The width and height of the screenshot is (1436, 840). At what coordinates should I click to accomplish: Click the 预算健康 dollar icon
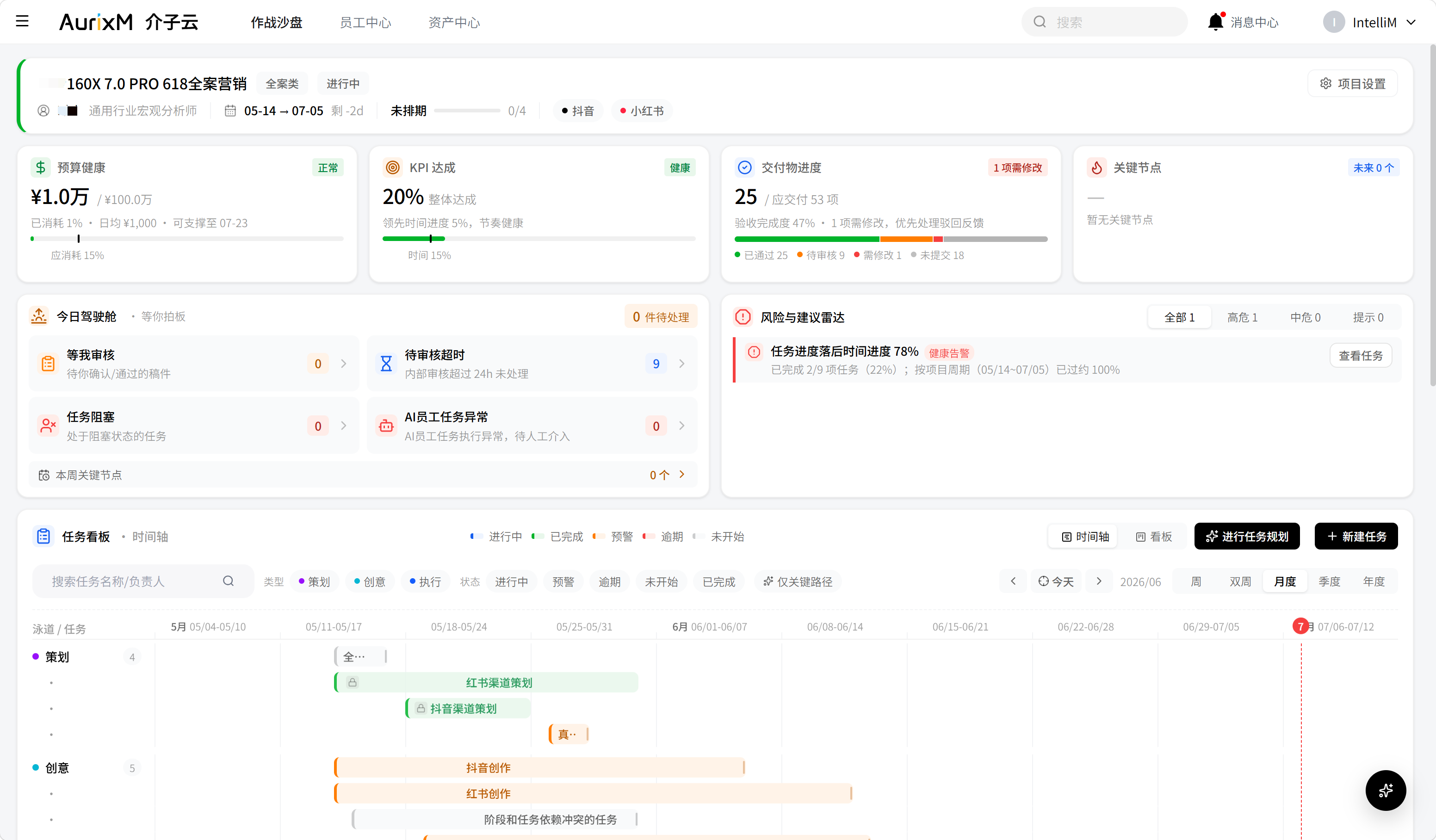40,167
